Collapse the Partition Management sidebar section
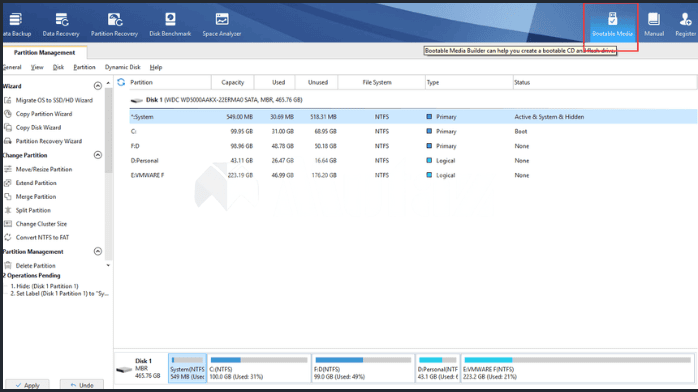698x392 pixels. point(97,251)
